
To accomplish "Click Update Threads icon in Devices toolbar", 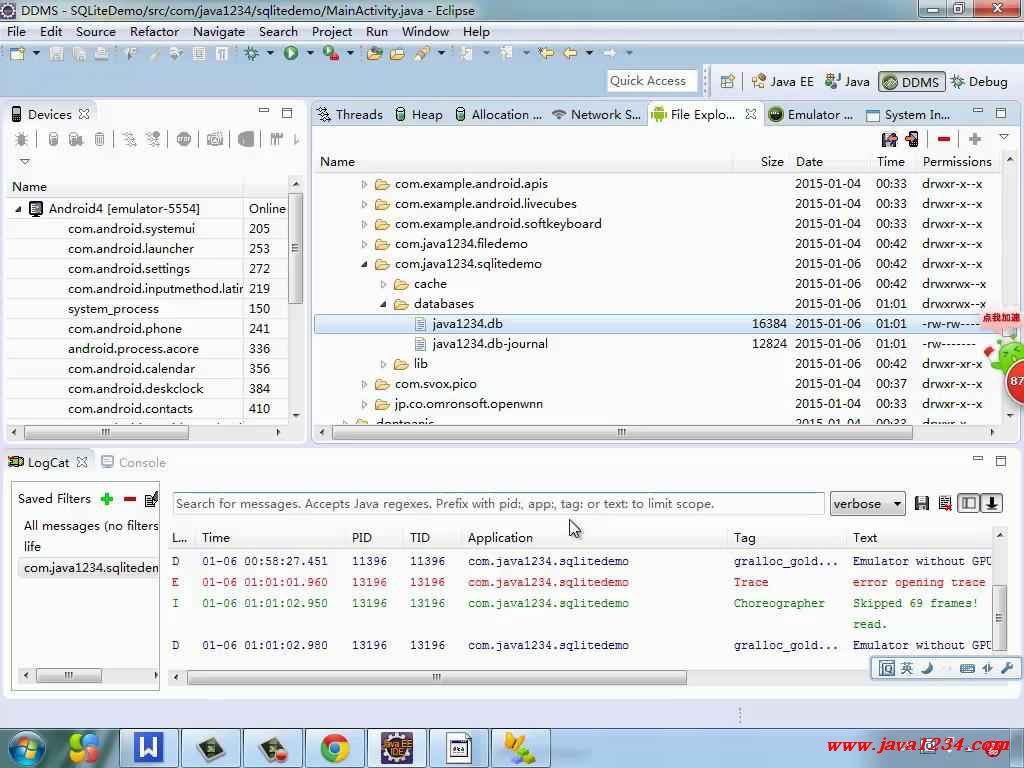I will click(x=129, y=139).
